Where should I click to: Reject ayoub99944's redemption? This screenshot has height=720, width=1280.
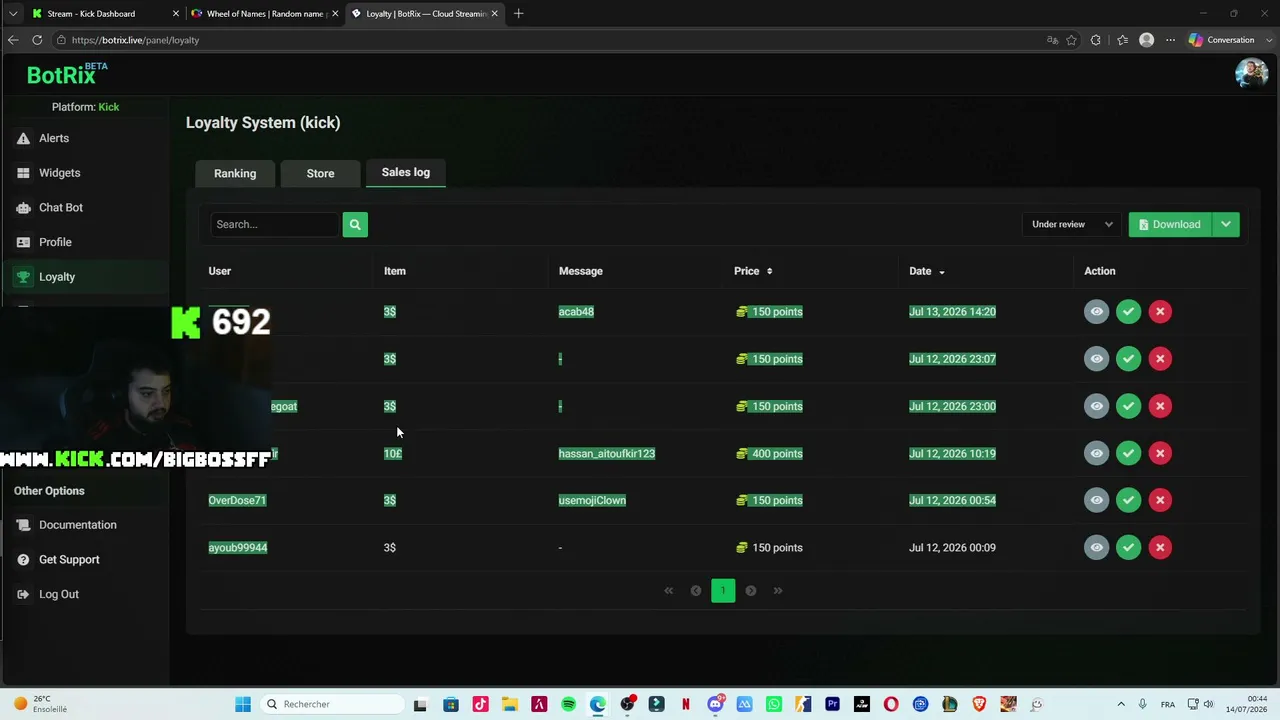(x=1160, y=547)
